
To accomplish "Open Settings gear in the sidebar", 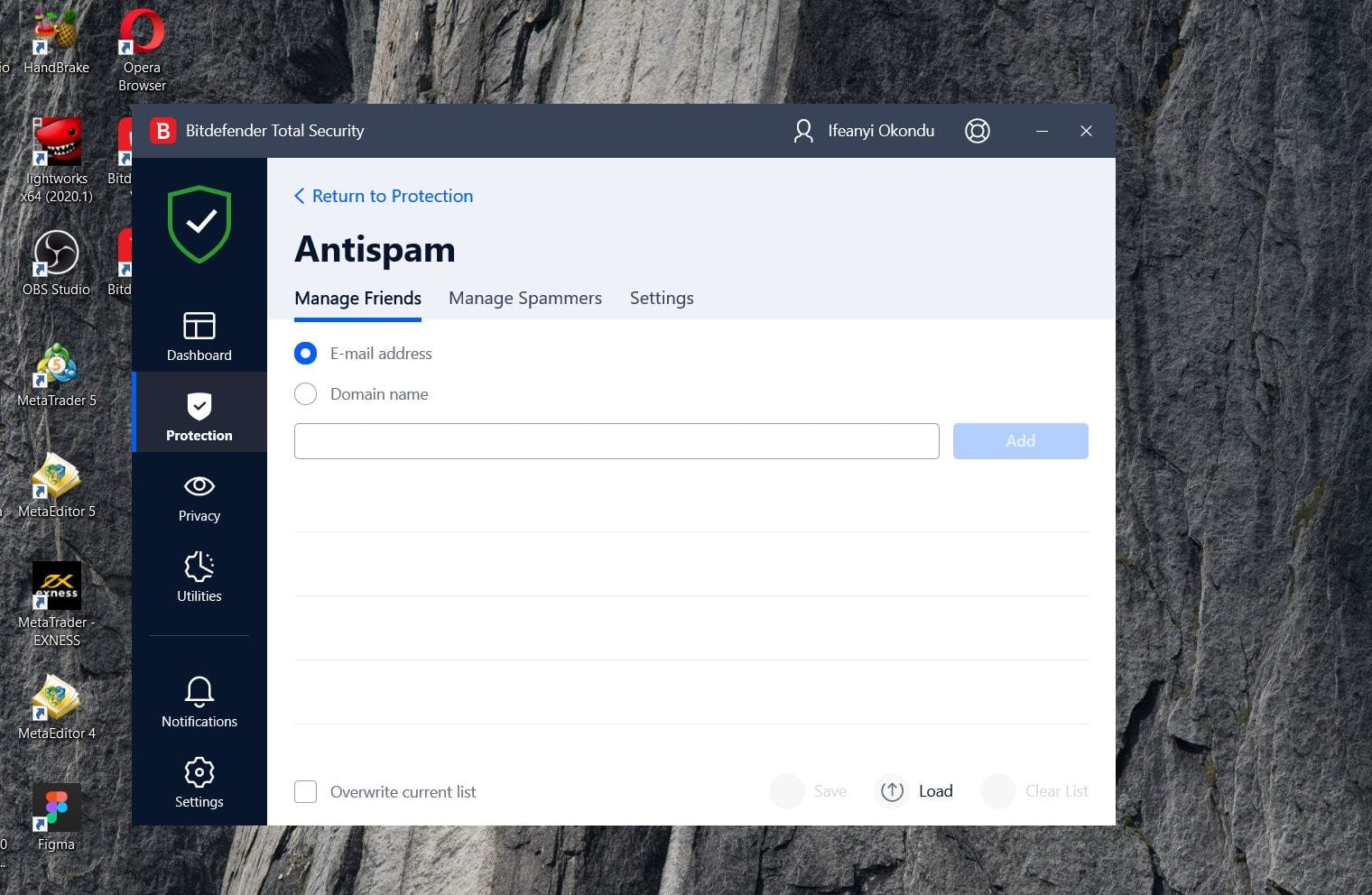I will click(x=199, y=772).
